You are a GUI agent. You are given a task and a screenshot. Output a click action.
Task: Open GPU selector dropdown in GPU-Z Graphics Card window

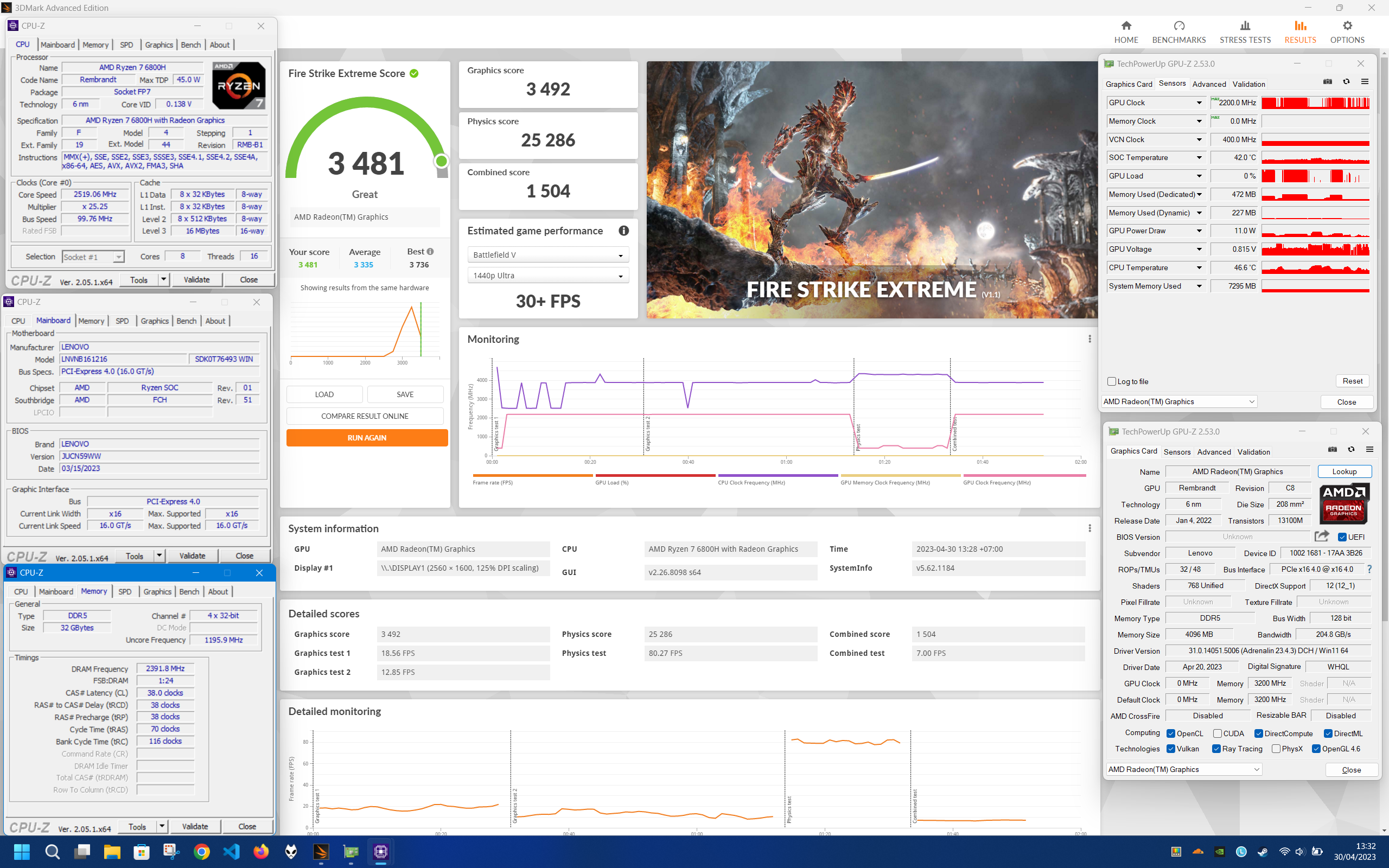1184,769
